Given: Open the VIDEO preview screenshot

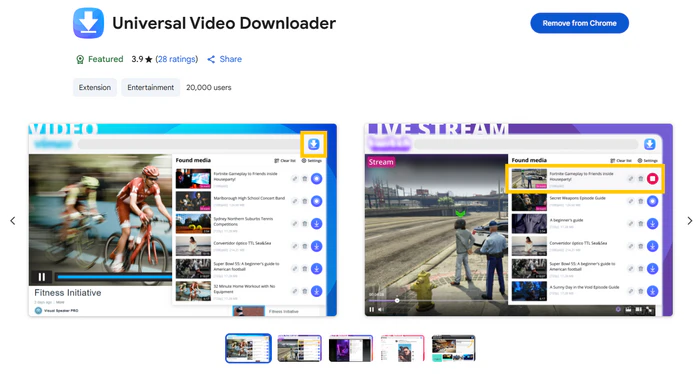Looking at the screenshot, I should (x=183, y=220).
